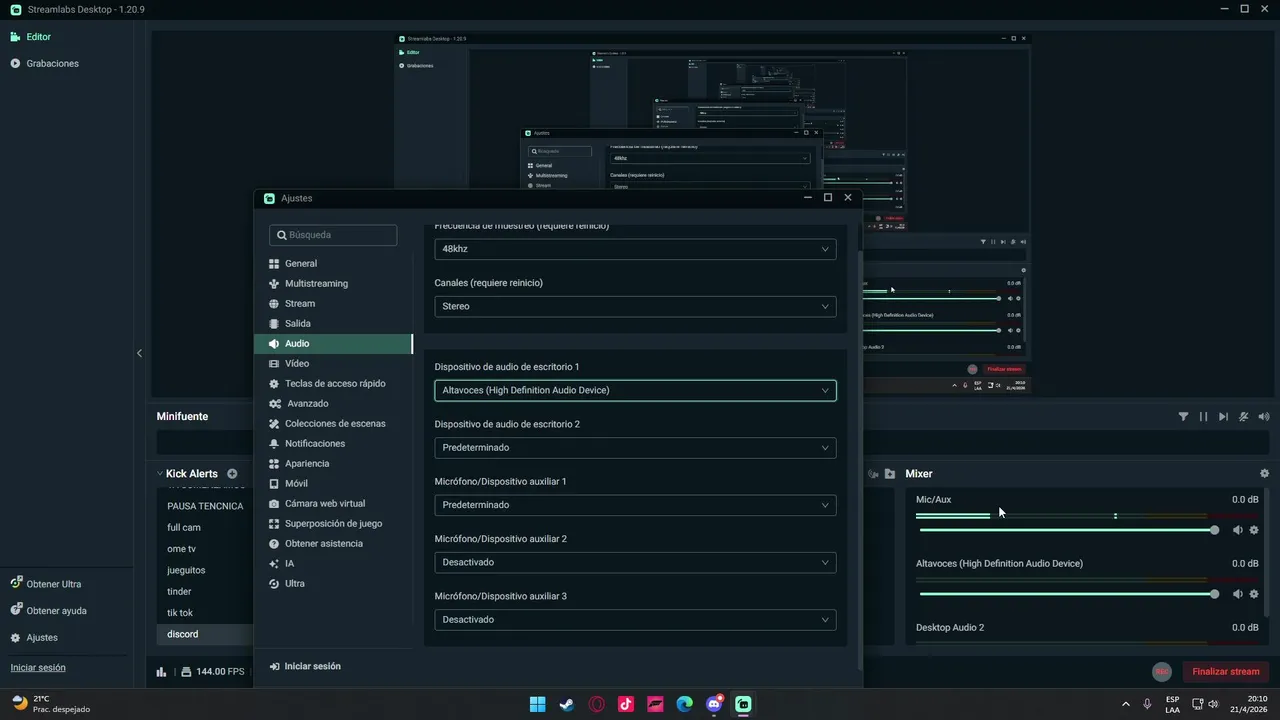The height and width of the screenshot is (720, 1280).
Task: Click the skip-next icon in Minifuente bar
Action: pyautogui.click(x=1223, y=417)
